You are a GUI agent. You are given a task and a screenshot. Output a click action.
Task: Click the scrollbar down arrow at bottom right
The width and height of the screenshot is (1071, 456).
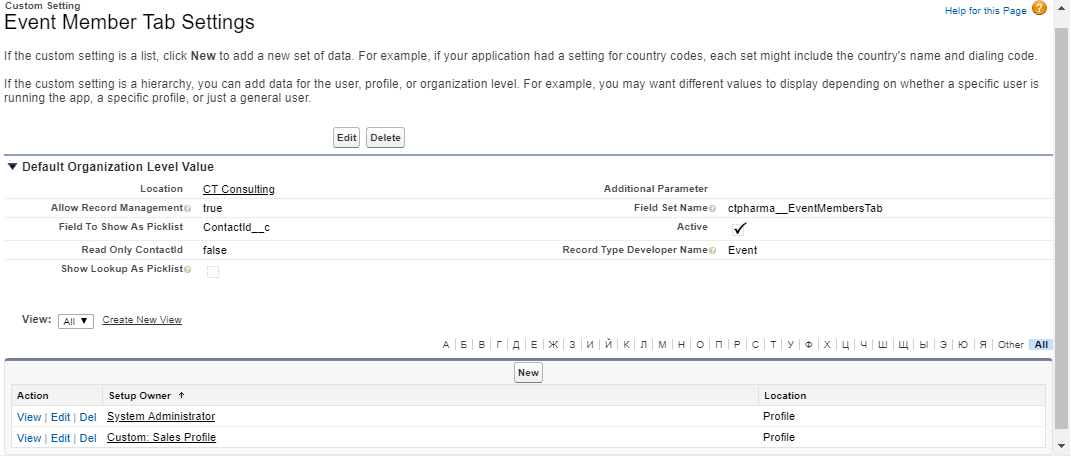pyautogui.click(x=1062, y=445)
